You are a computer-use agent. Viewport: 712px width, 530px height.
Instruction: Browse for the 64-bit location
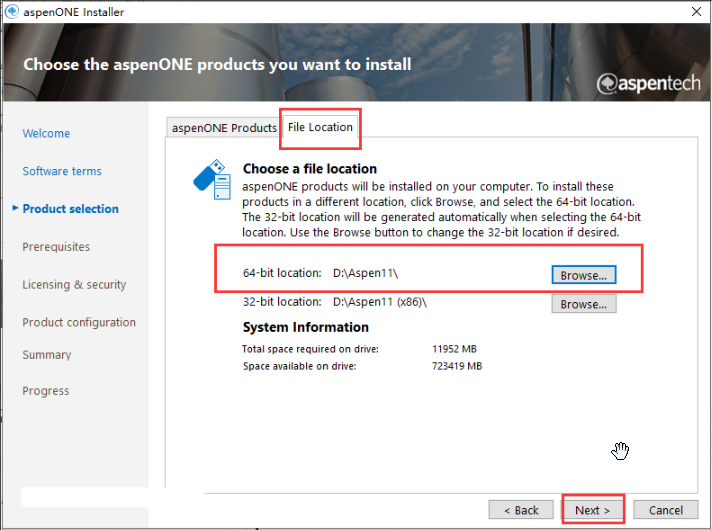pyautogui.click(x=583, y=275)
